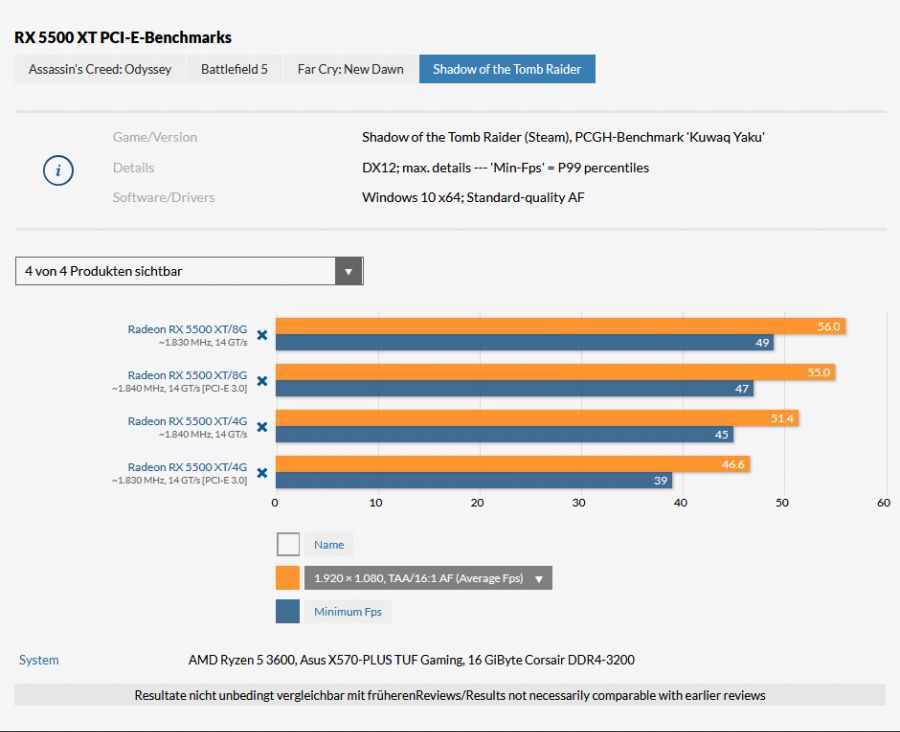The image size is (900, 732).
Task: Switch to the Battlefield 5 tab
Action: [234, 69]
